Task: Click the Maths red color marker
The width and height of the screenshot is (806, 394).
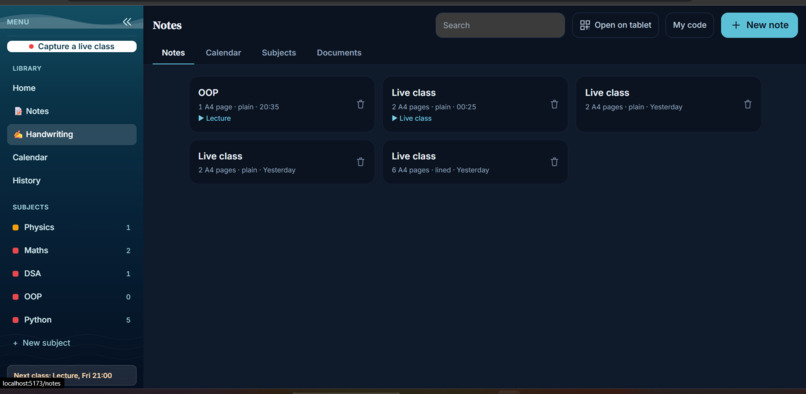Action: [15, 250]
